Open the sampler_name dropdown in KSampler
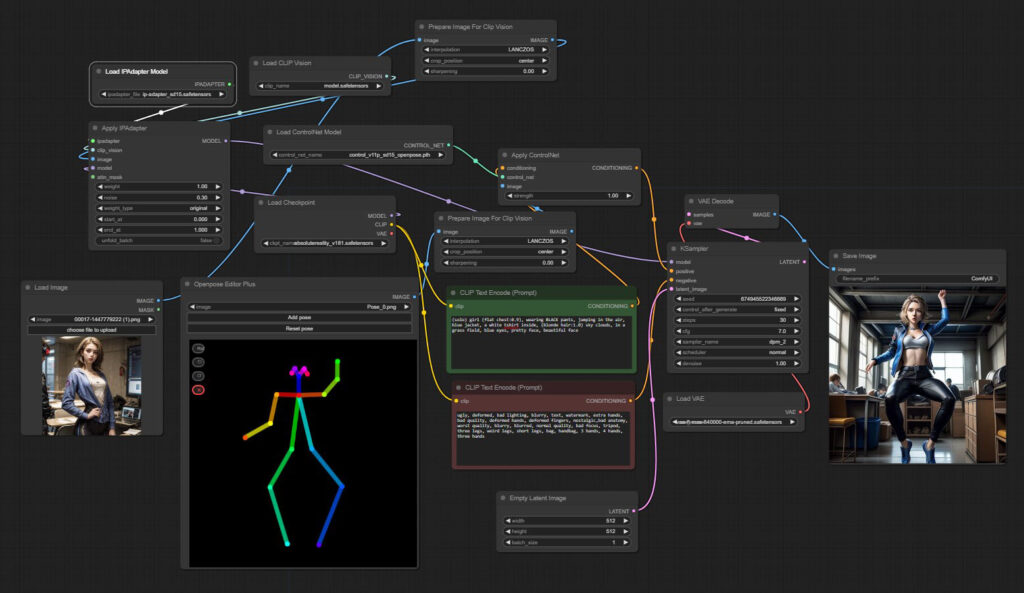 [x=737, y=342]
